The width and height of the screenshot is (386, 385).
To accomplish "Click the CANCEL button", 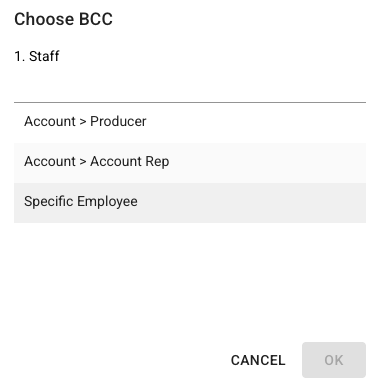I will pyautogui.click(x=258, y=360).
